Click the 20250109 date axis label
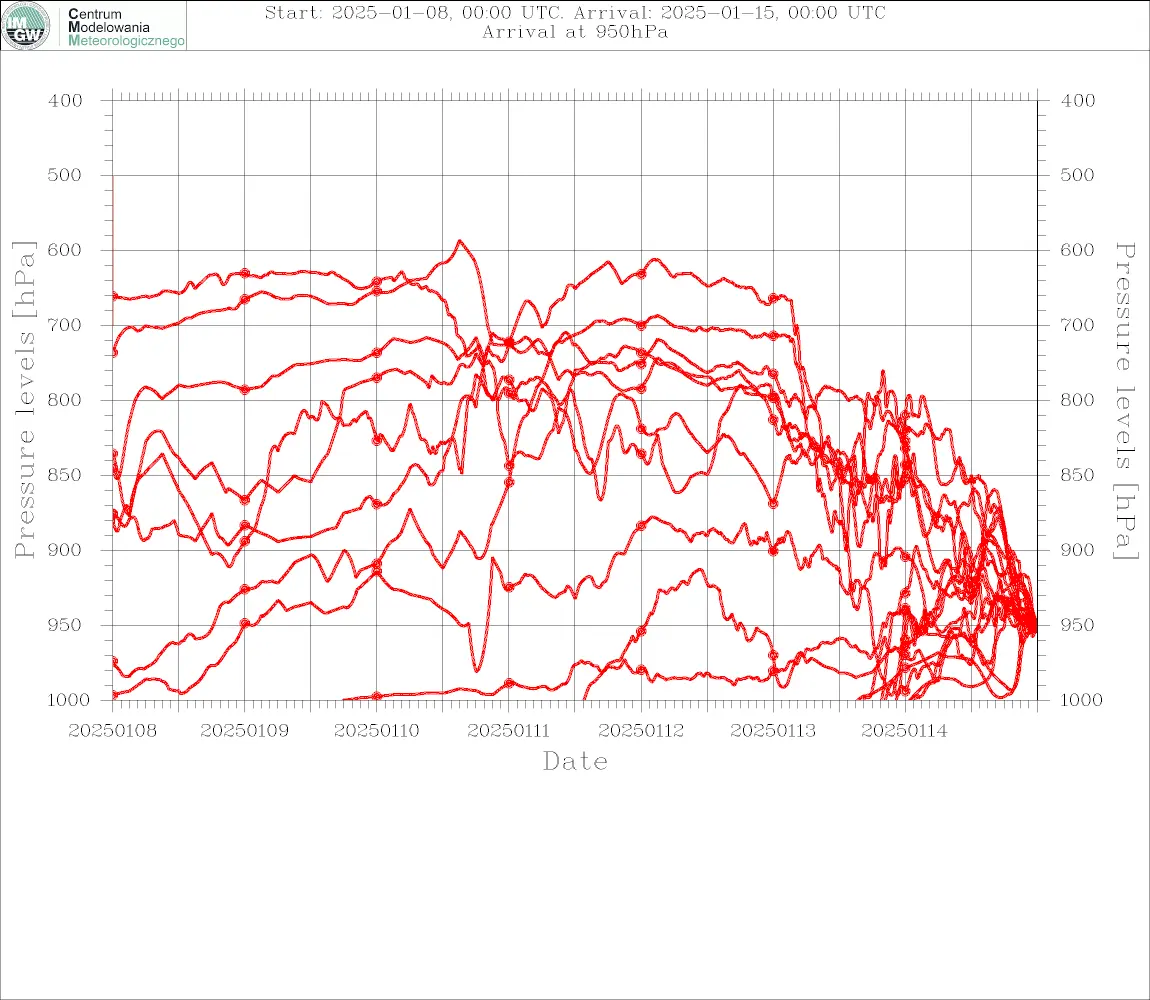The height and width of the screenshot is (1000, 1150). click(x=245, y=731)
